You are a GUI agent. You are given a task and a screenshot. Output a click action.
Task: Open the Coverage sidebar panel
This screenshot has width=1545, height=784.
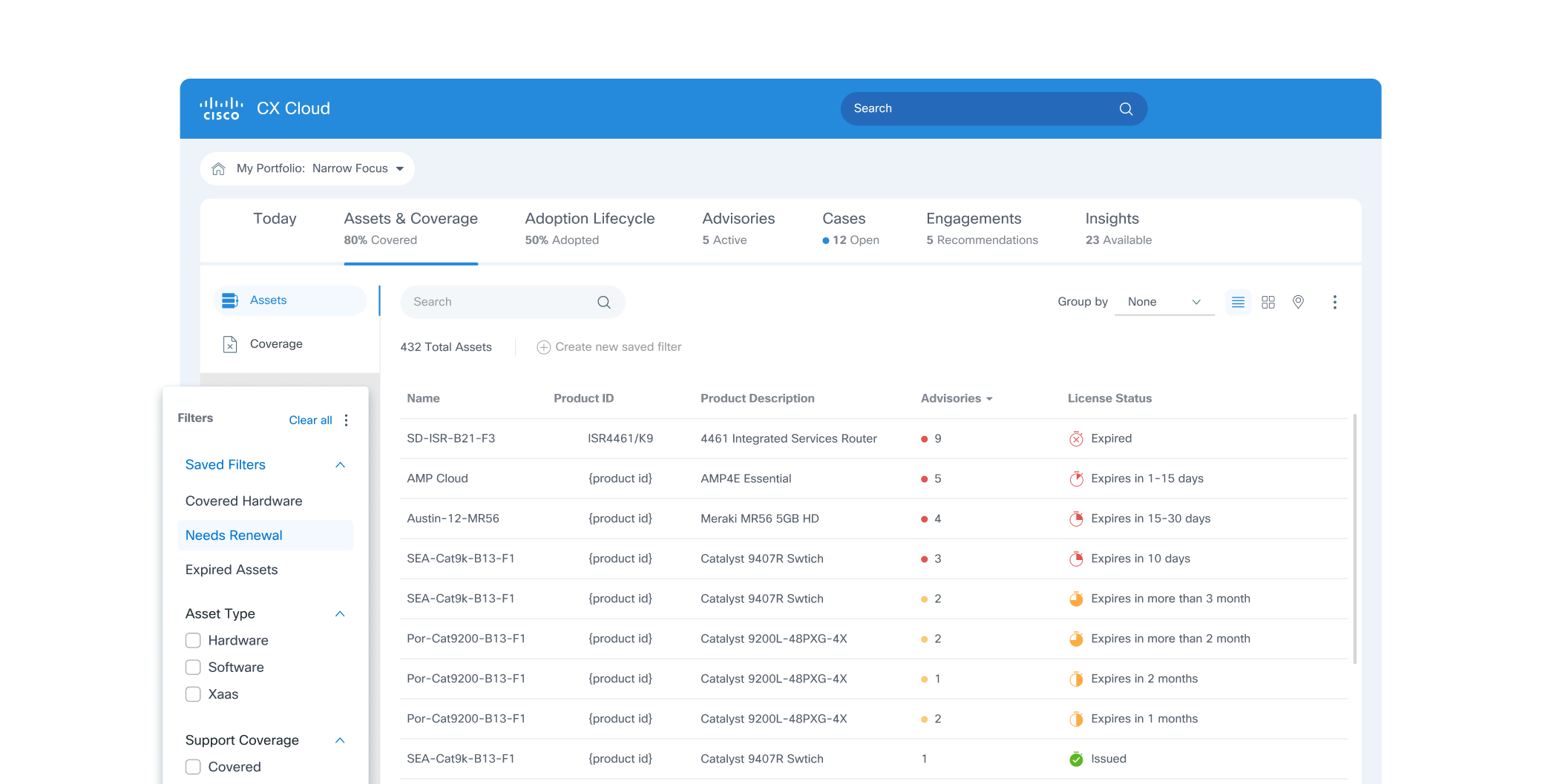(276, 343)
